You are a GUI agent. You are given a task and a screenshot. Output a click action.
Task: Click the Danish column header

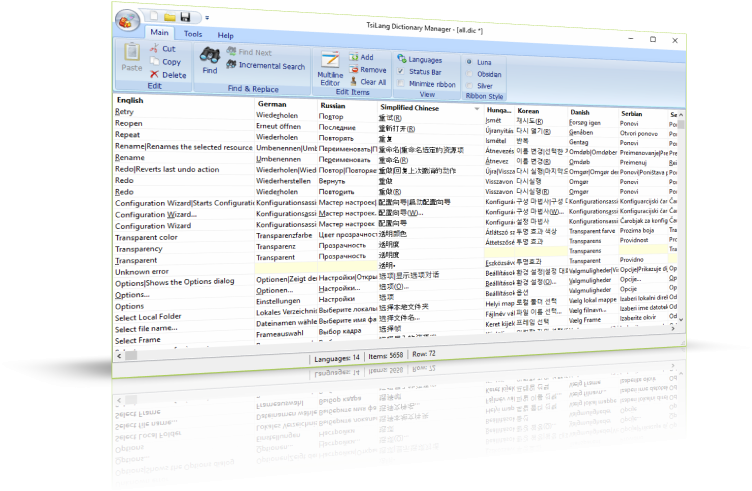pyautogui.click(x=579, y=112)
